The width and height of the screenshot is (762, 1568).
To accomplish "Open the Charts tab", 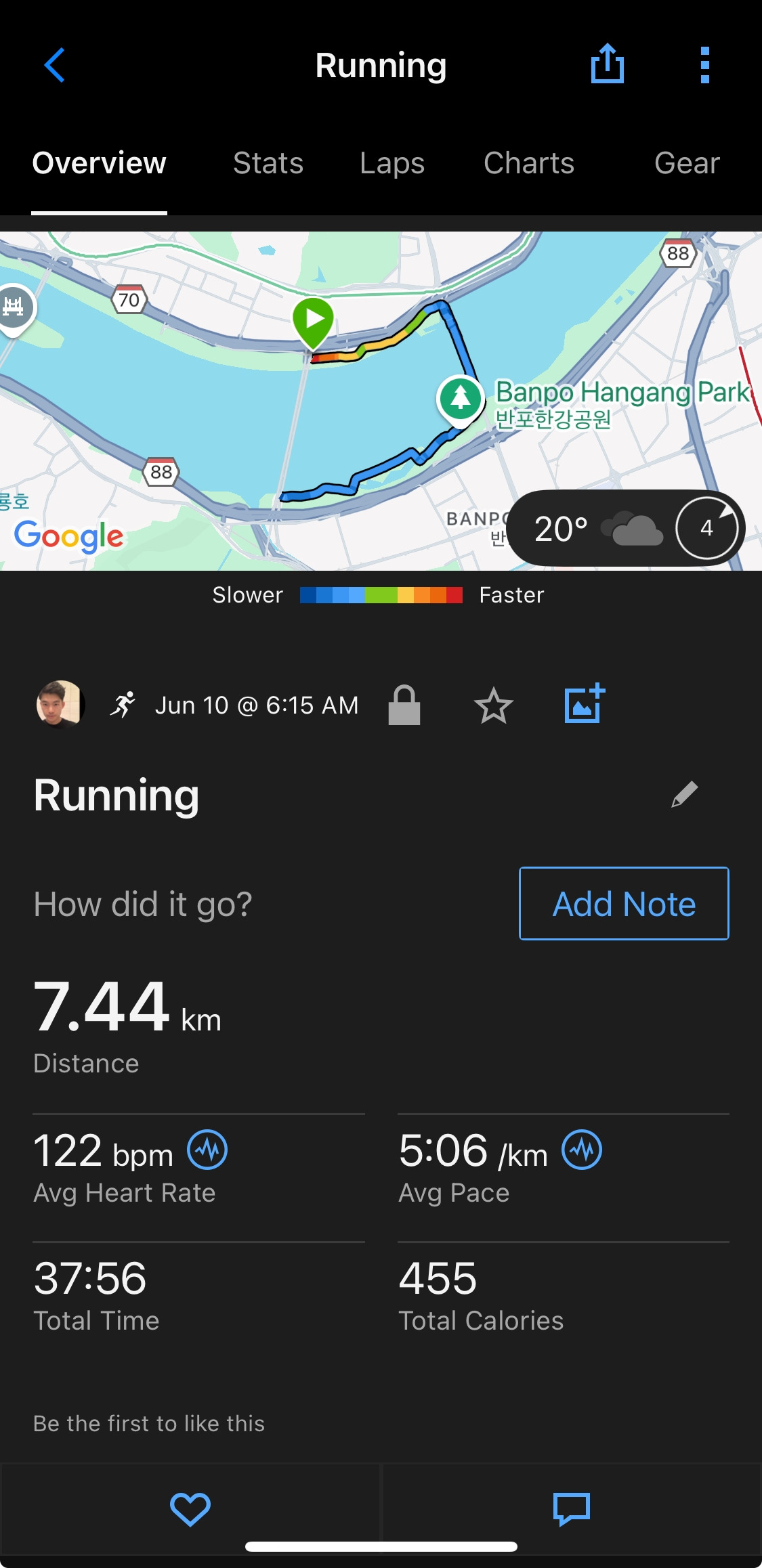I will tap(529, 163).
